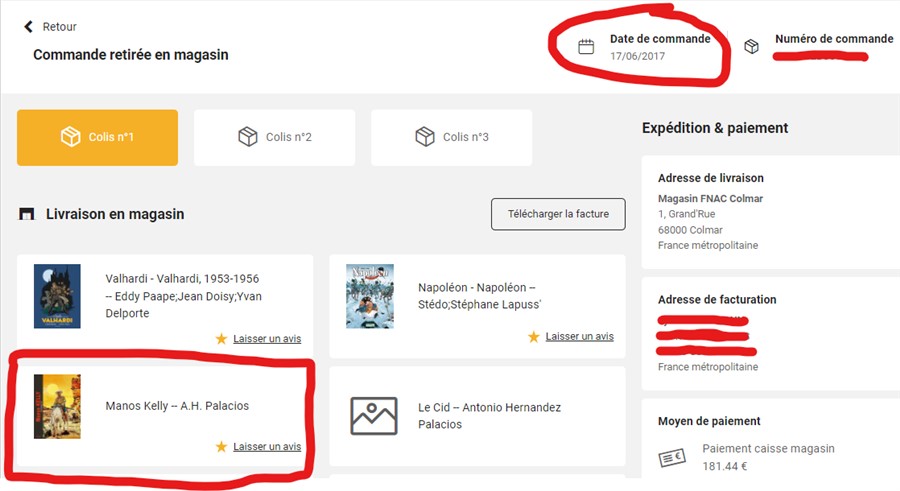Click the star icon under Manos Kelly
The height and width of the screenshot is (491, 900).
pyautogui.click(x=221, y=447)
